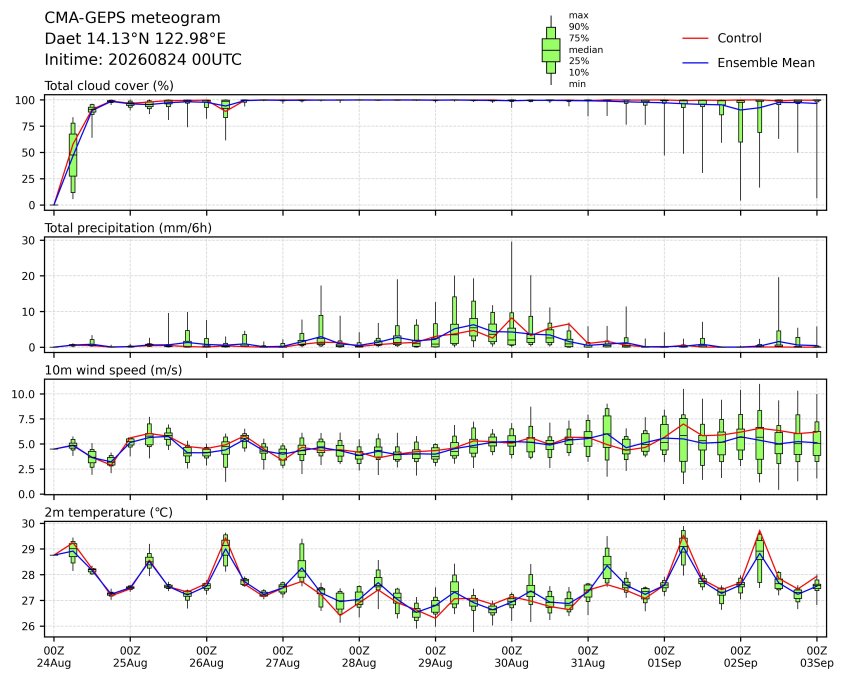Click the 00Z 30Aug time axis label
The height and width of the screenshot is (680, 845).
(x=511, y=657)
